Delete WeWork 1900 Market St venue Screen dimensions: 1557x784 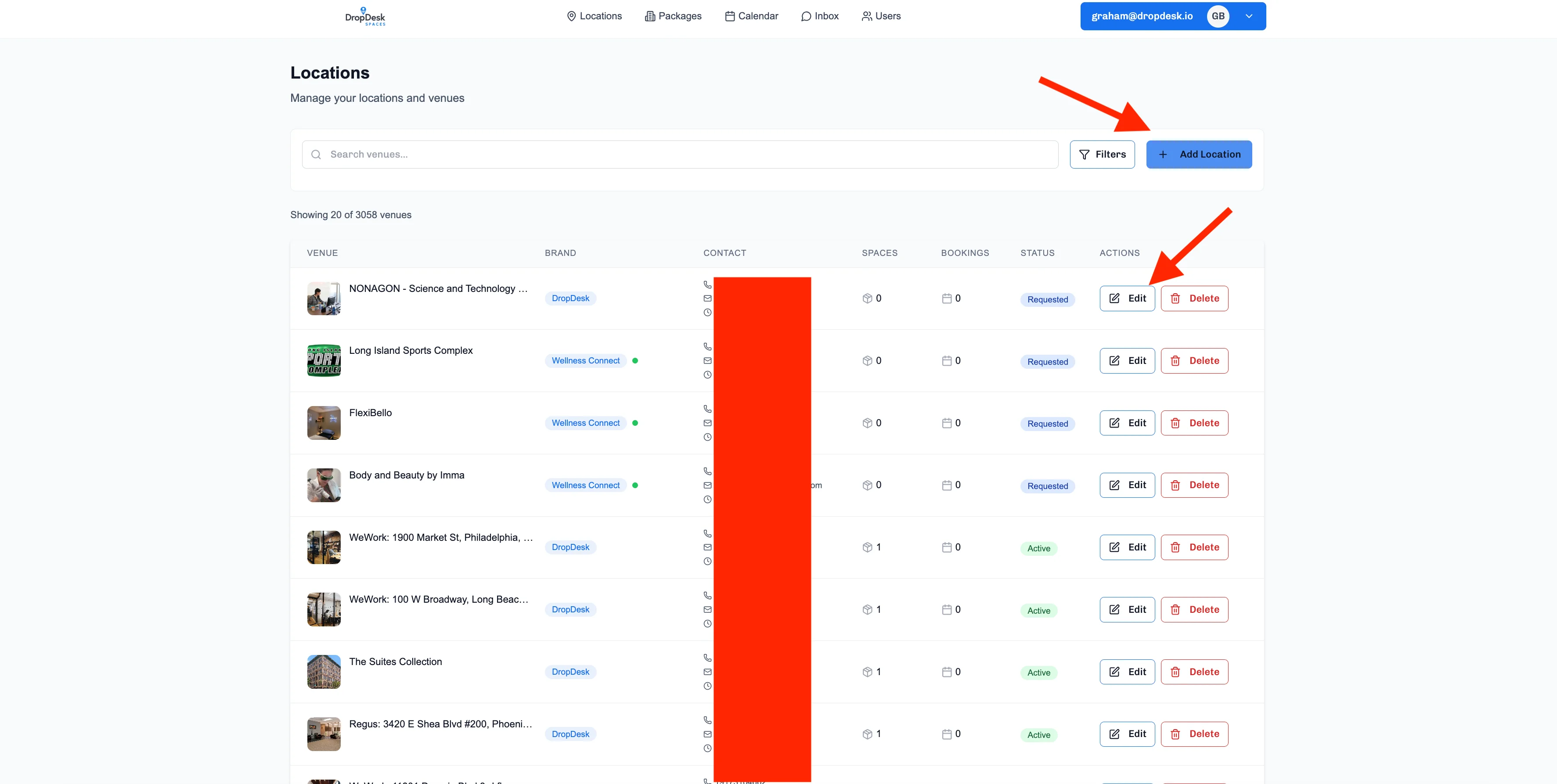tap(1194, 548)
